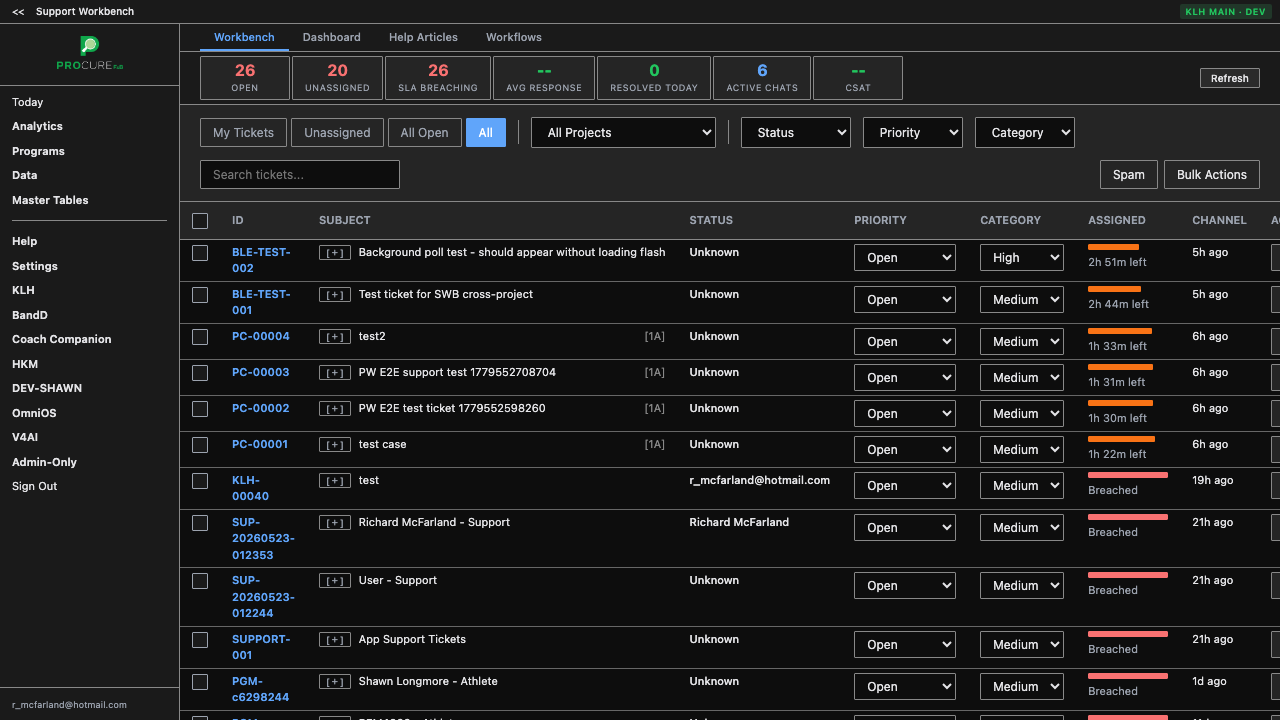Open ticket link SUPPORT-001
The height and width of the screenshot is (720, 1280).
point(261,647)
